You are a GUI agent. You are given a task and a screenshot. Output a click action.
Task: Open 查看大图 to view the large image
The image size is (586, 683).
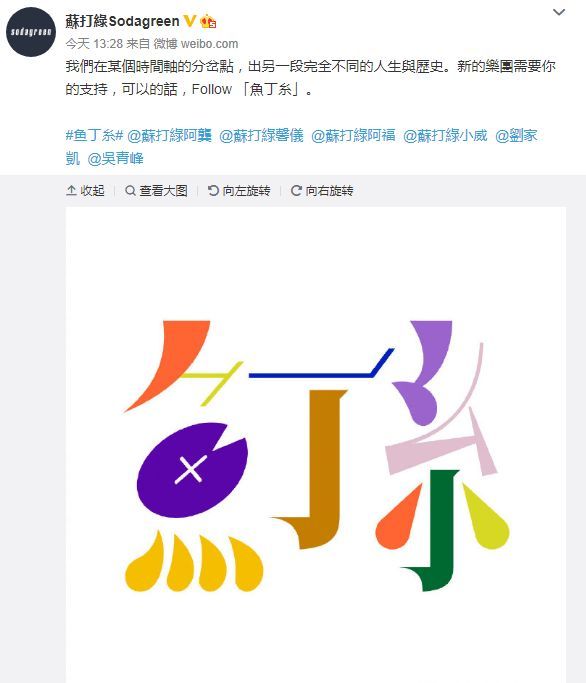[156, 190]
